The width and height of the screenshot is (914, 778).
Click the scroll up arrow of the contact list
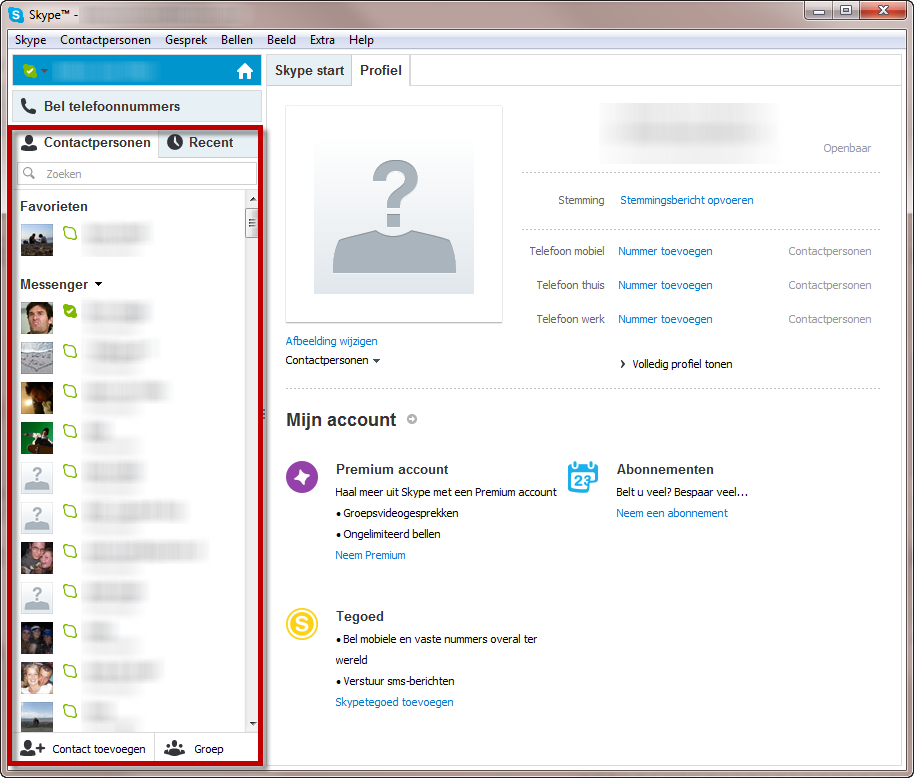(252, 199)
